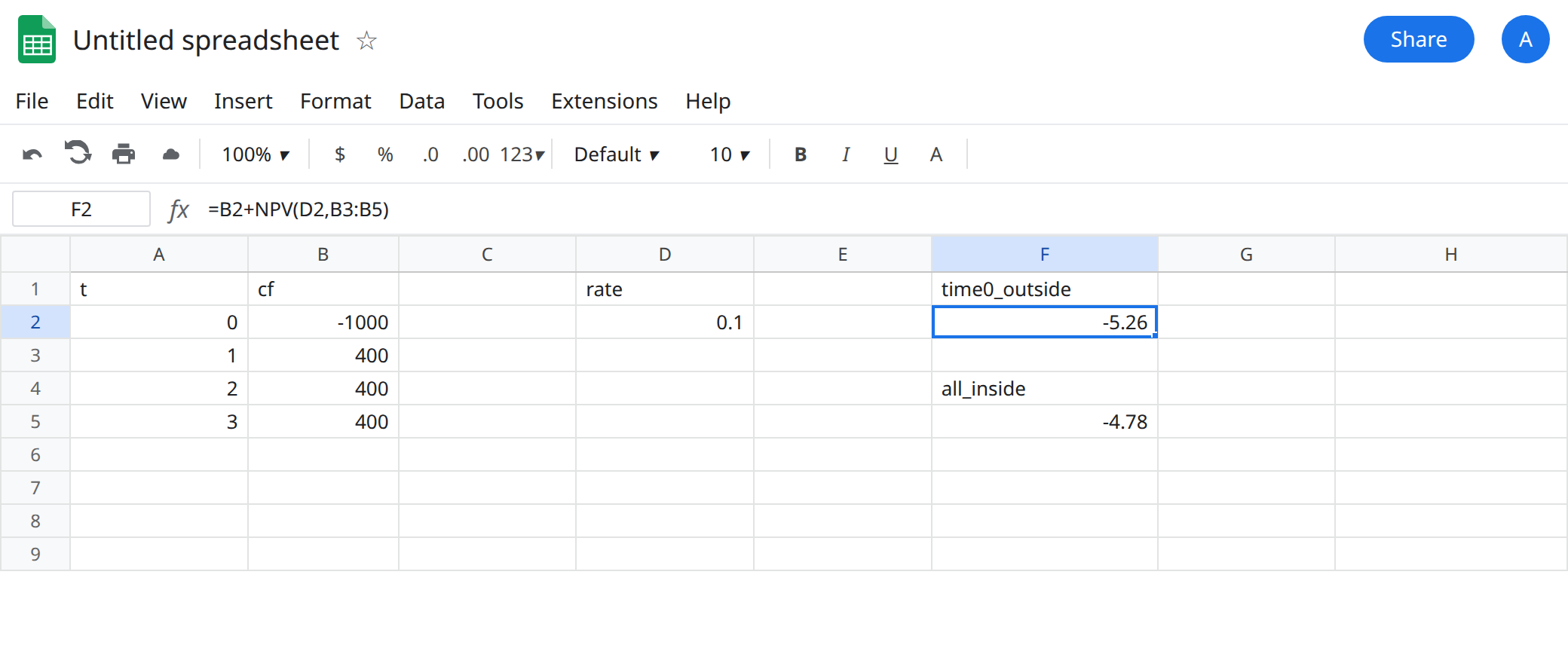Select cell containing -1000
Viewport: 1568px width, 648px height.
pos(323,322)
